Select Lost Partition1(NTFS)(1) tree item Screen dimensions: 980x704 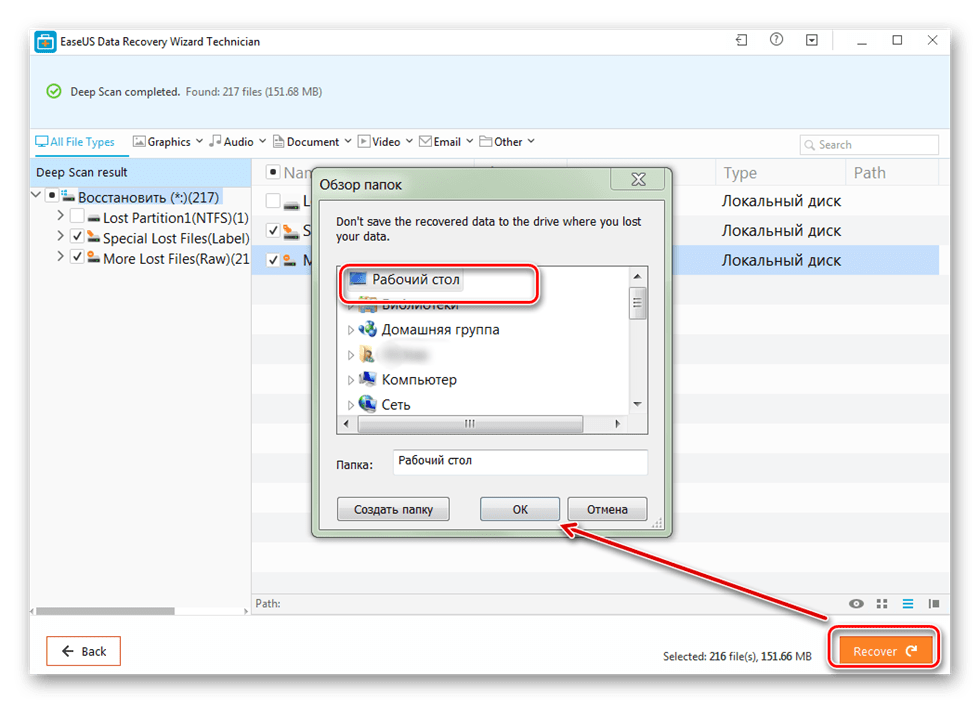pyautogui.click(x=176, y=218)
